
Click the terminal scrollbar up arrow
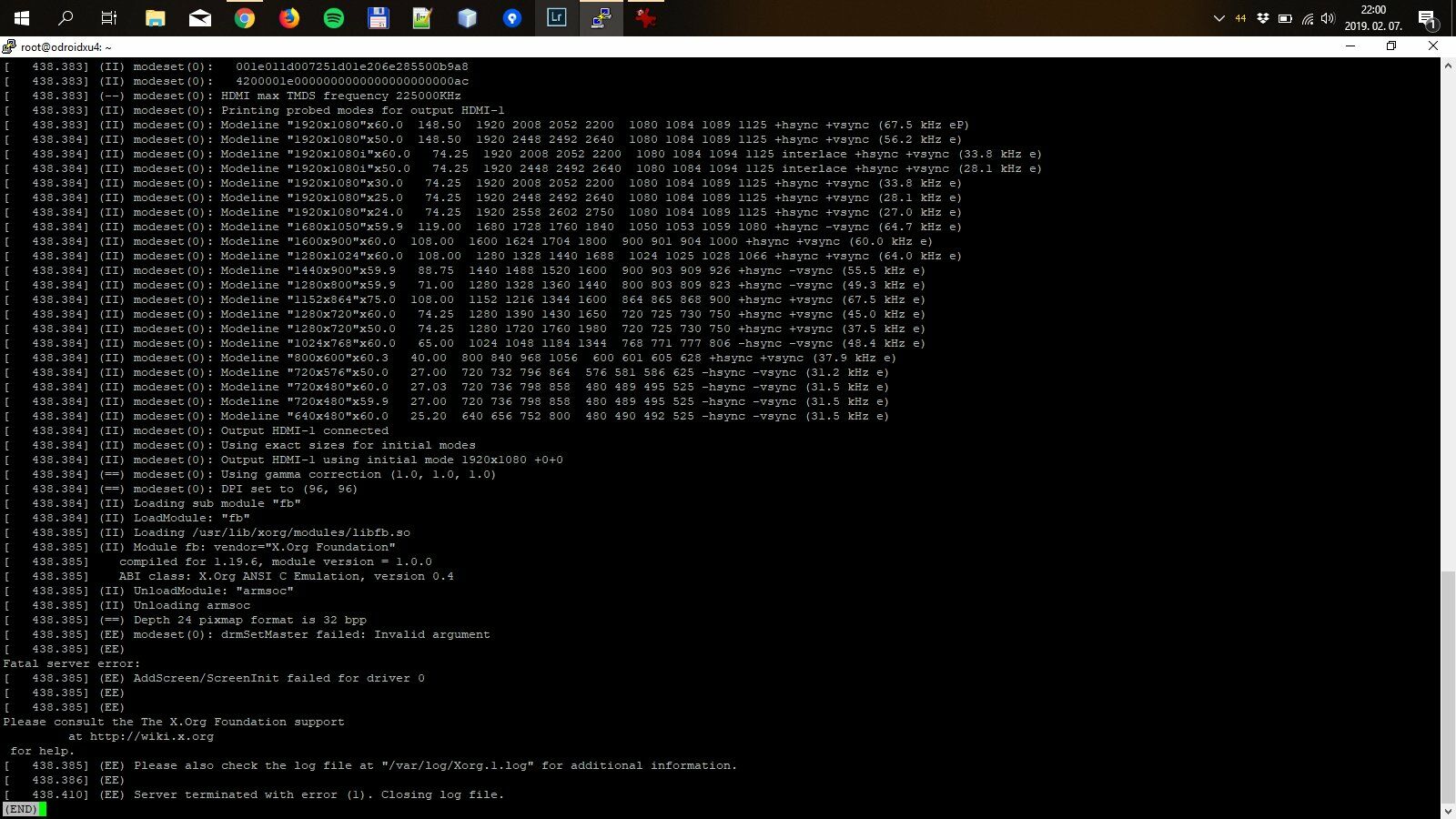pos(1448,66)
